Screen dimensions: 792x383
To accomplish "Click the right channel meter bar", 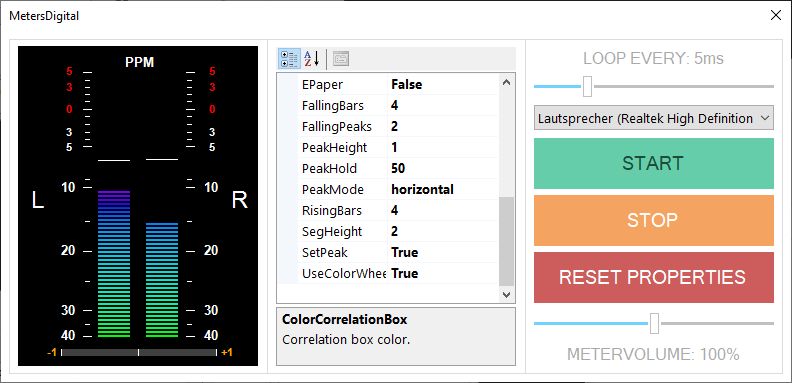I will (162, 280).
